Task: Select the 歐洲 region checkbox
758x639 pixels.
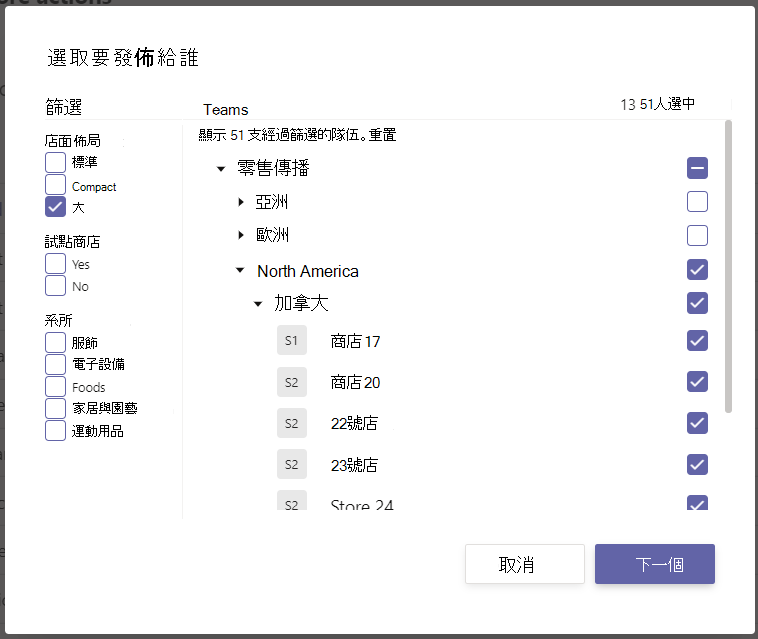Action: coord(697,235)
